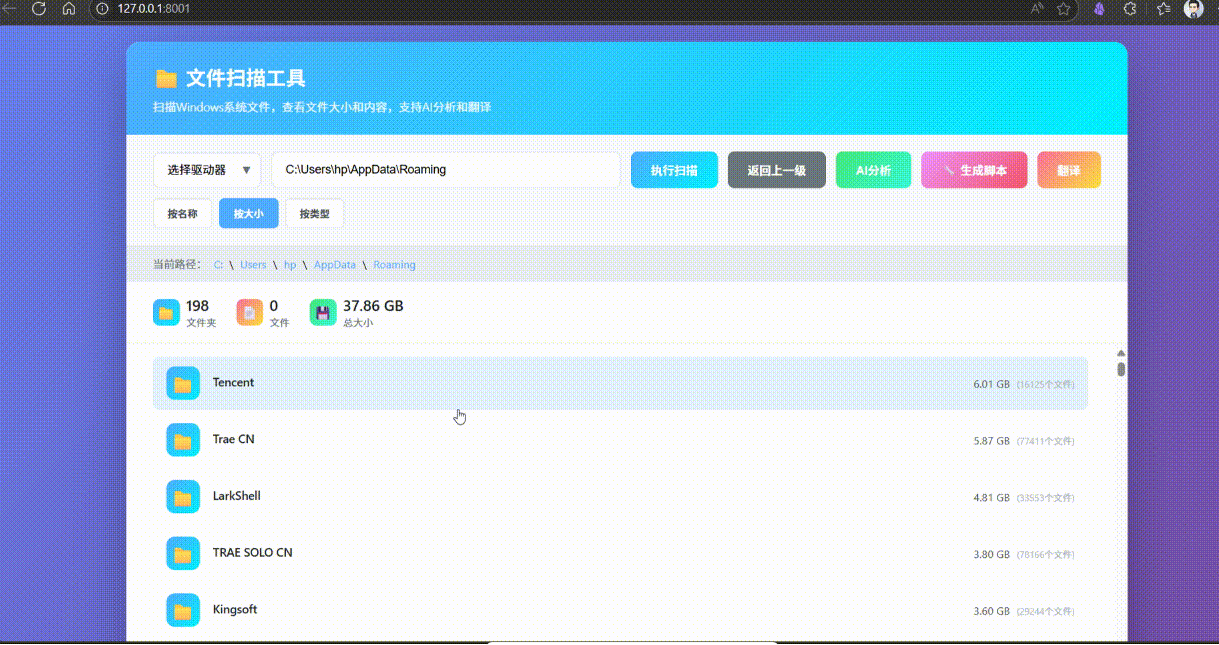Click TRAE SOLO CN folder icon

pos(183,553)
